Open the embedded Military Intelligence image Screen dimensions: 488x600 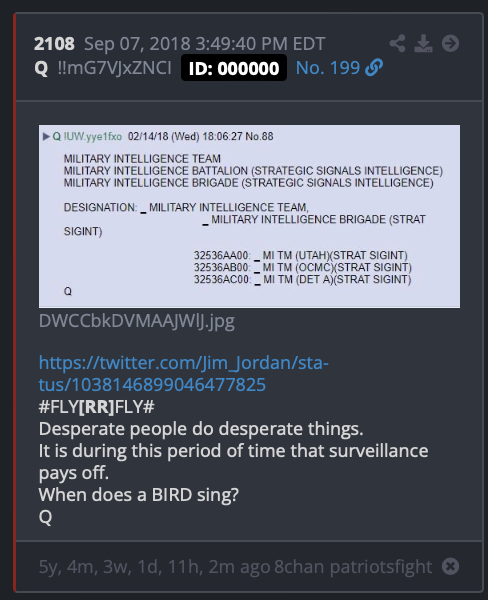pos(250,216)
